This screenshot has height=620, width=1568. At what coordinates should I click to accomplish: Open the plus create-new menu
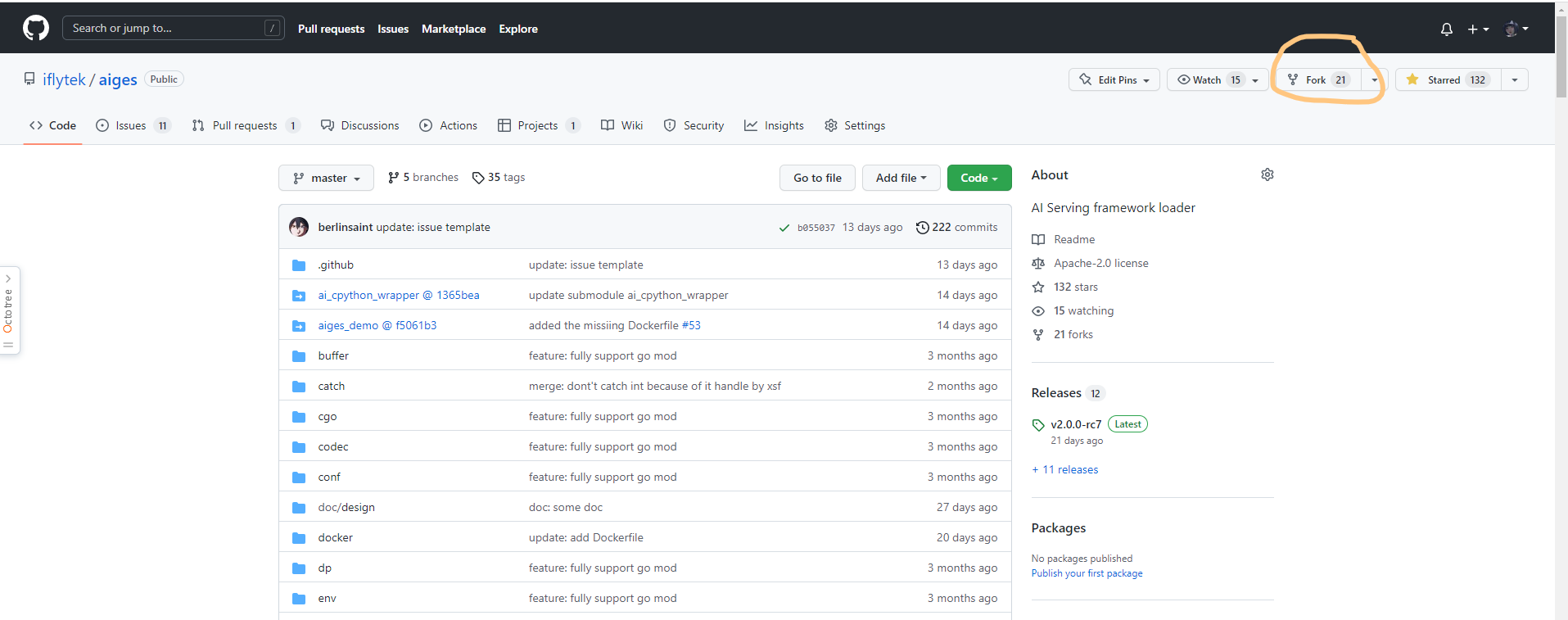[x=1478, y=29]
